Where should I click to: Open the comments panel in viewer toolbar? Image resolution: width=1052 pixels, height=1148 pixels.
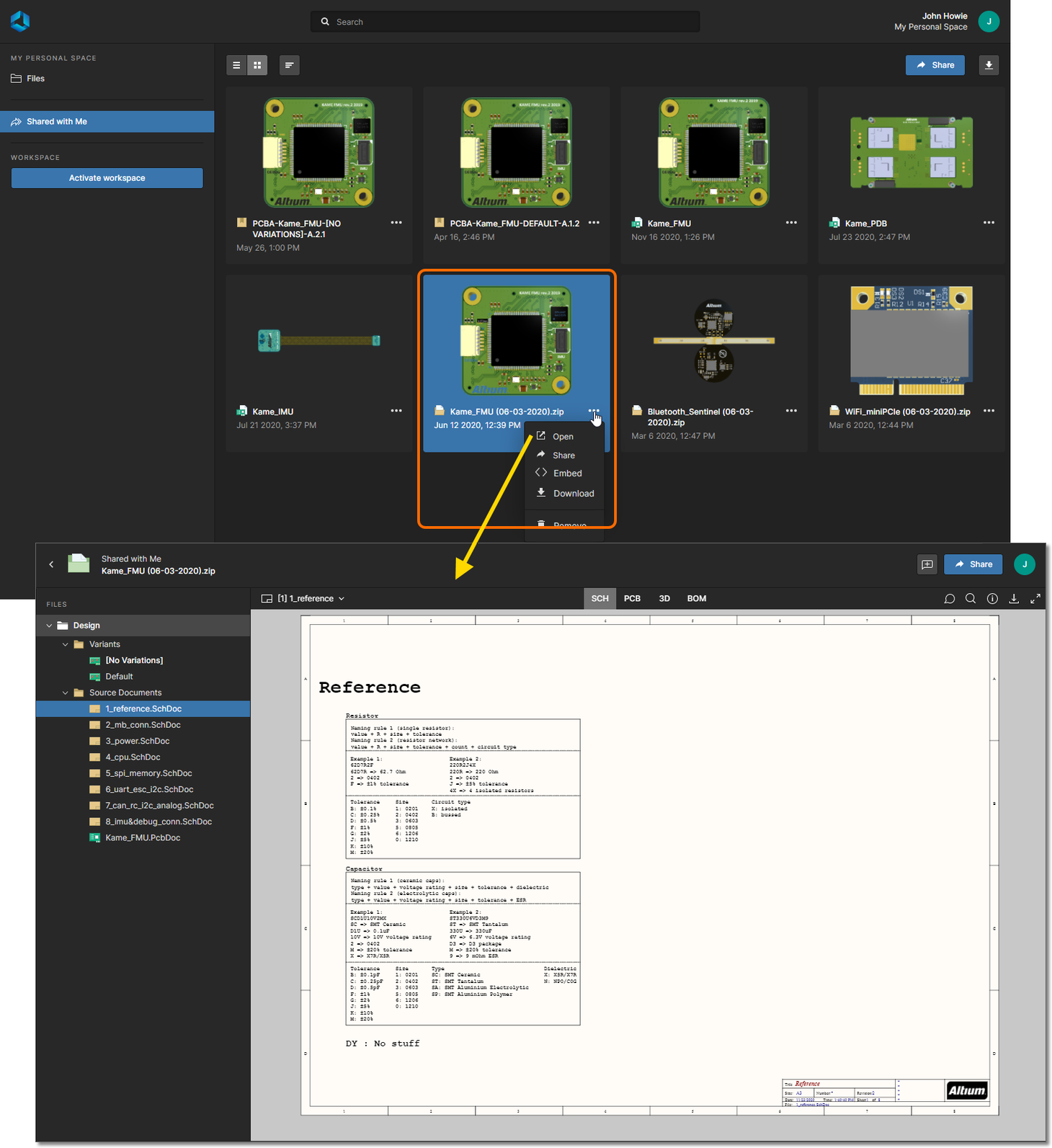coord(949,599)
